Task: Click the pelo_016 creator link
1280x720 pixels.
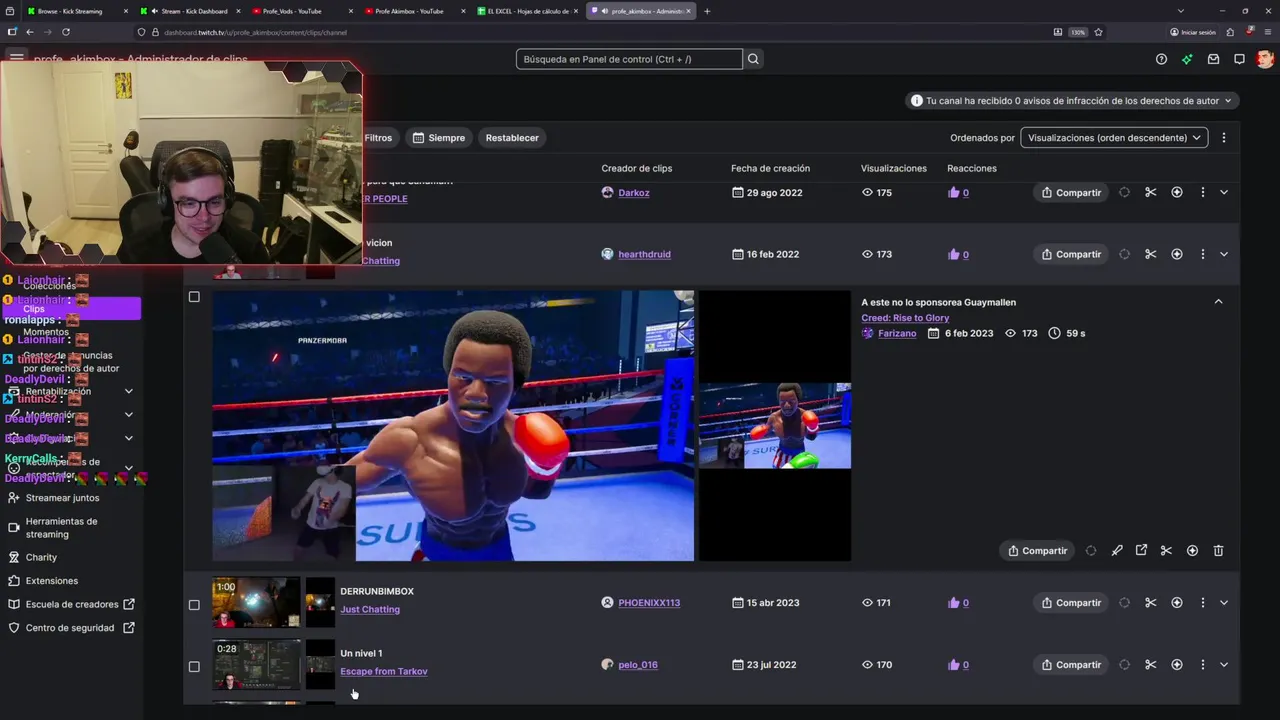Action: click(x=638, y=665)
